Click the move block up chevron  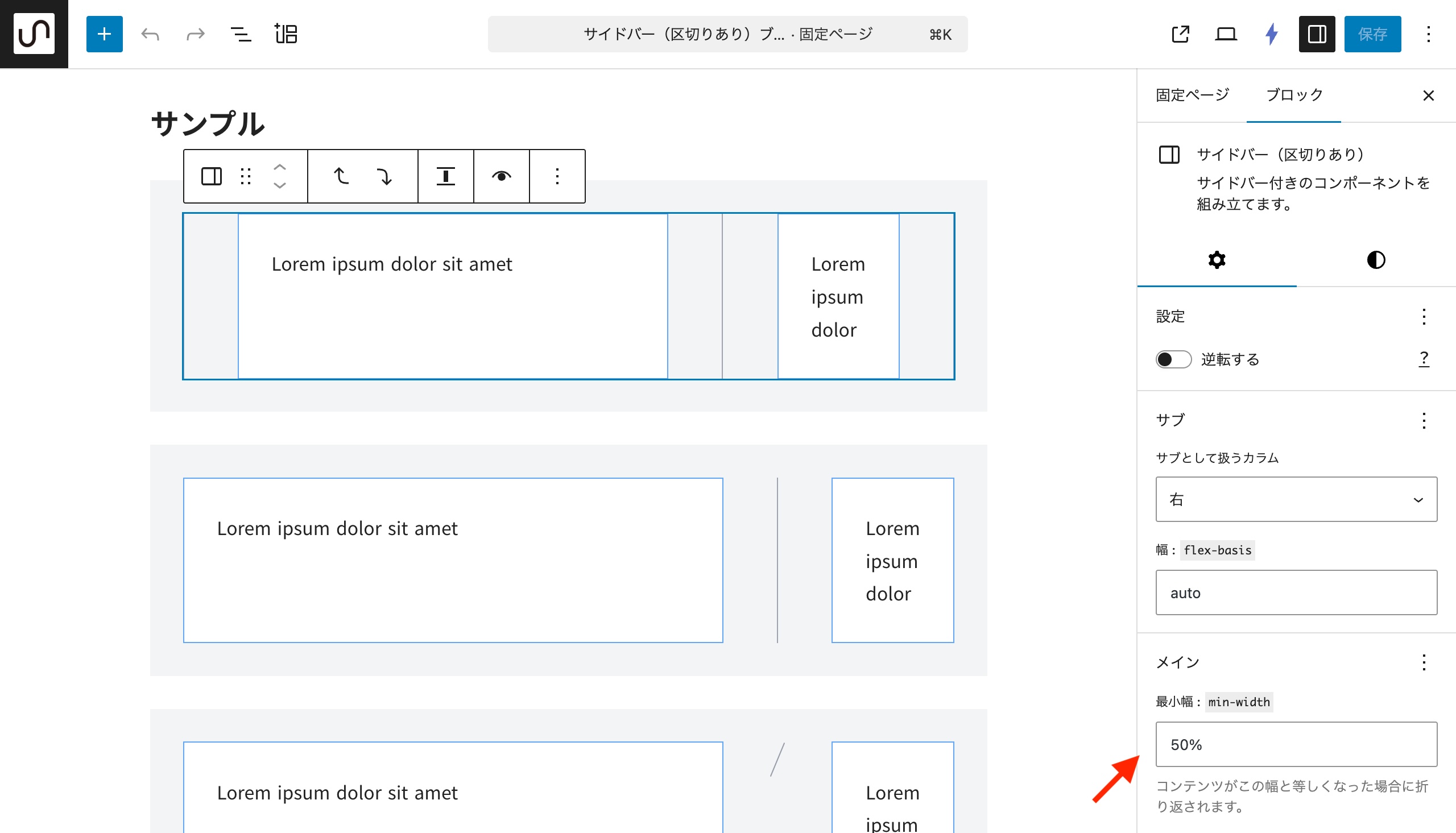pos(280,167)
